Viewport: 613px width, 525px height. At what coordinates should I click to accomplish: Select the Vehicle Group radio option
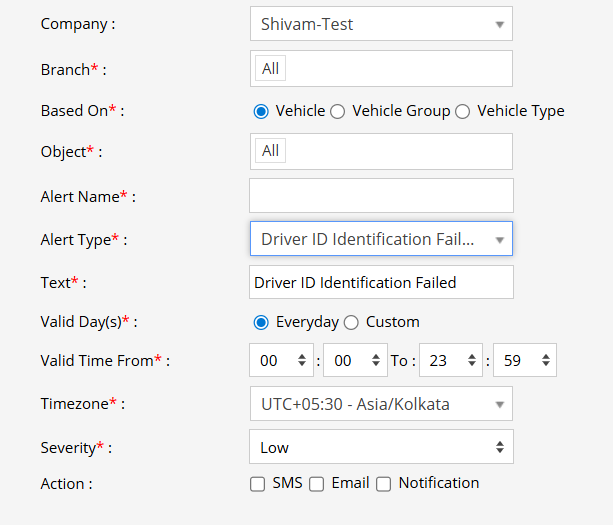click(x=338, y=111)
